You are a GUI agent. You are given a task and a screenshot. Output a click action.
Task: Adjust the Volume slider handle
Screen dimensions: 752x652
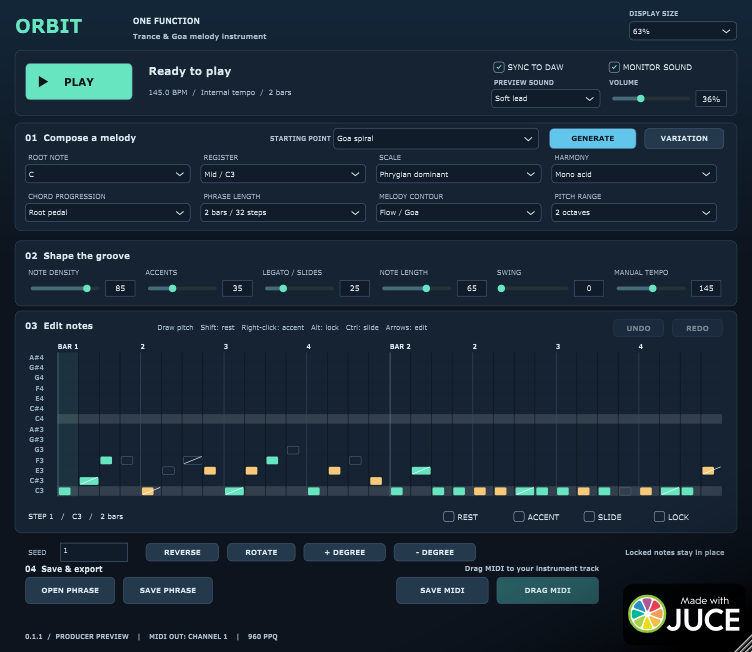pos(640,99)
